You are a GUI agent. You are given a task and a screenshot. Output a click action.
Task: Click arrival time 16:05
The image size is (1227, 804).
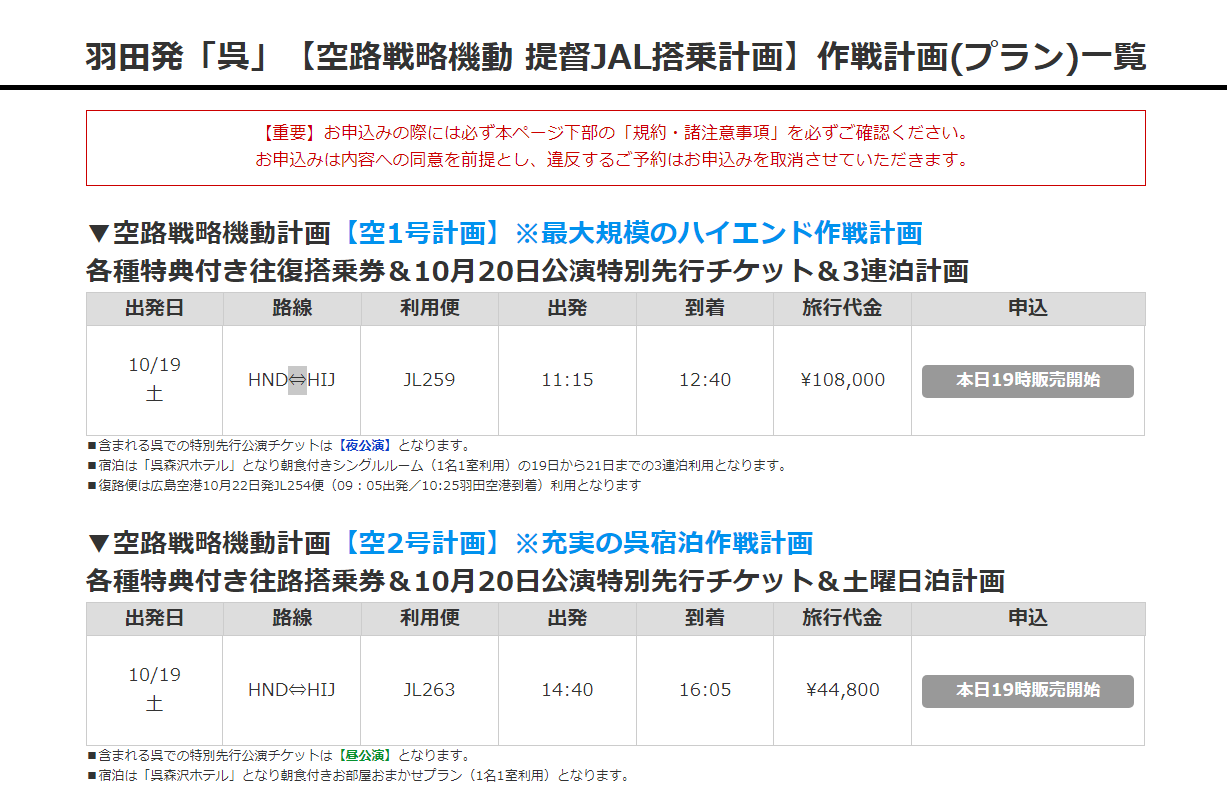point(705,690)
